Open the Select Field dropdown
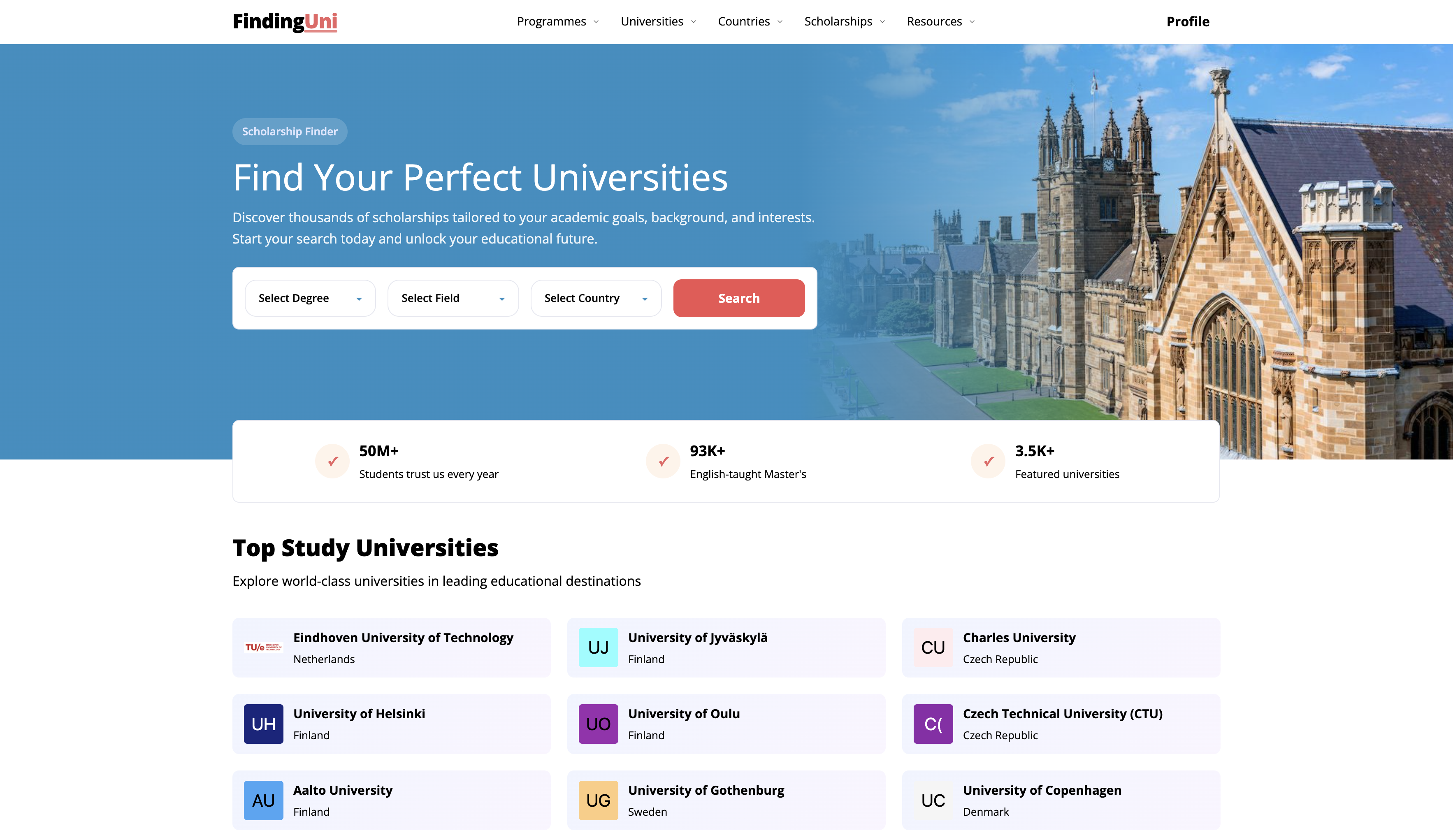This screenshot has height=840, width=1453. [x=453, y=298]
